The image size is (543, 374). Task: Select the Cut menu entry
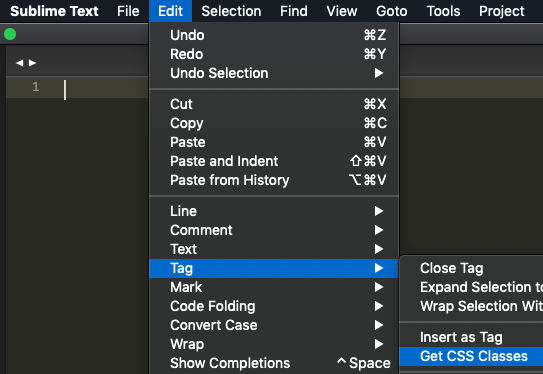click(x=274, y=104)
